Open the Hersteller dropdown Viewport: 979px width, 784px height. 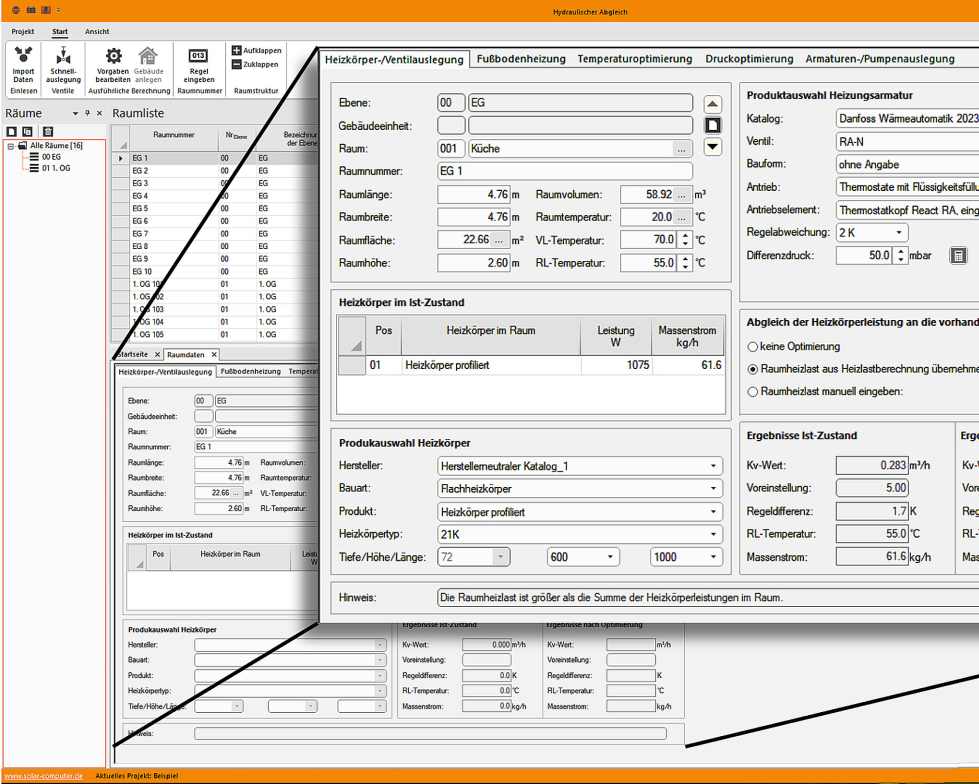pyautogui.click(x=714, y=466)
